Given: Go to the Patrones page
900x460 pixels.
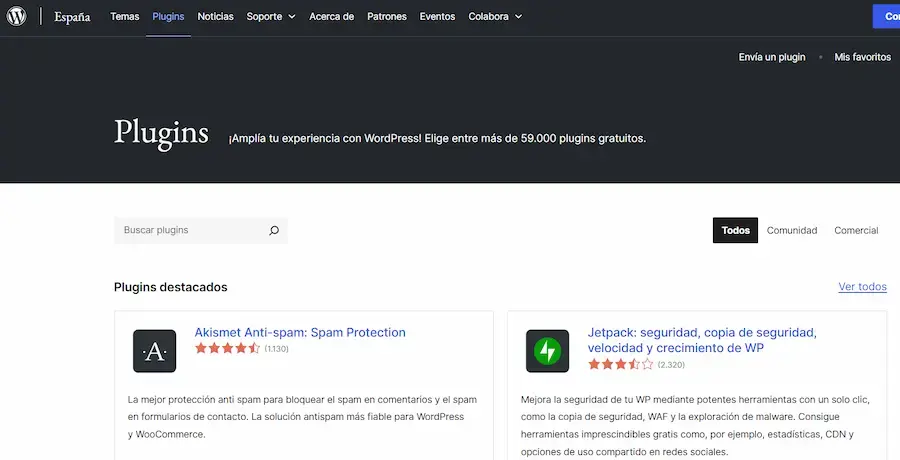Looking at the screenshot, I should 387,17.
